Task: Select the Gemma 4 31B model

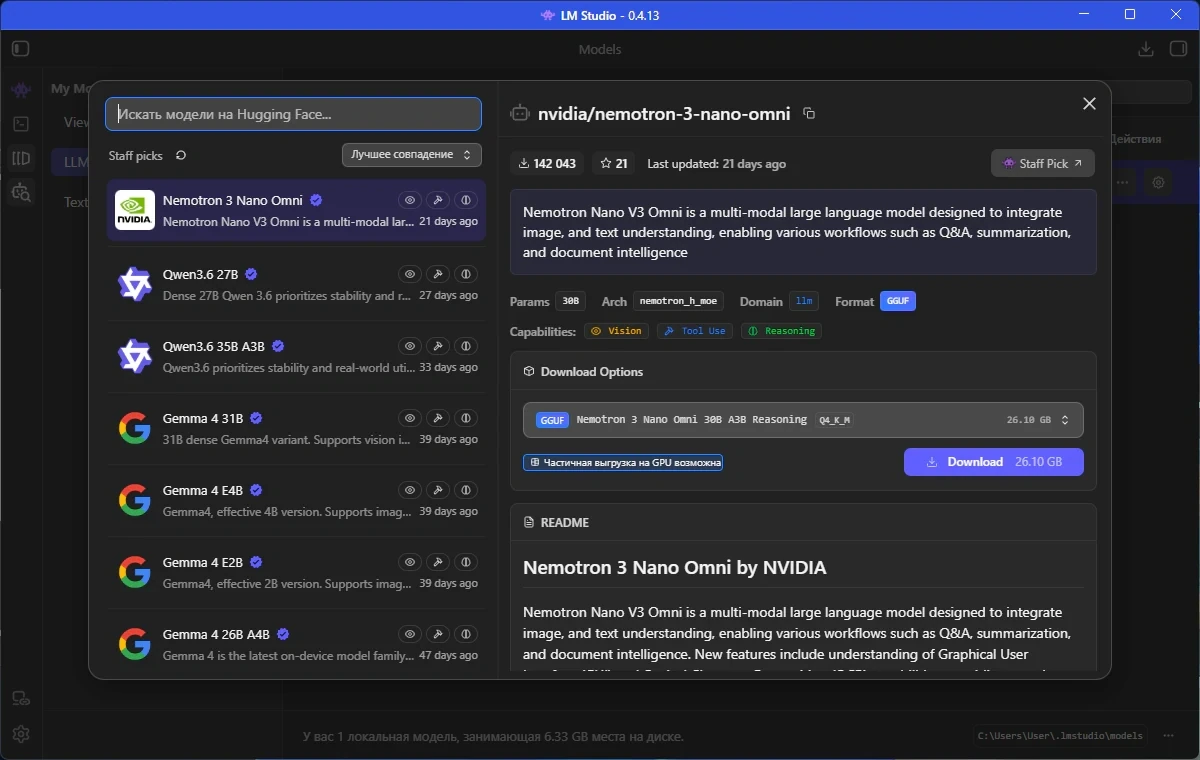Action: (296, 428)
